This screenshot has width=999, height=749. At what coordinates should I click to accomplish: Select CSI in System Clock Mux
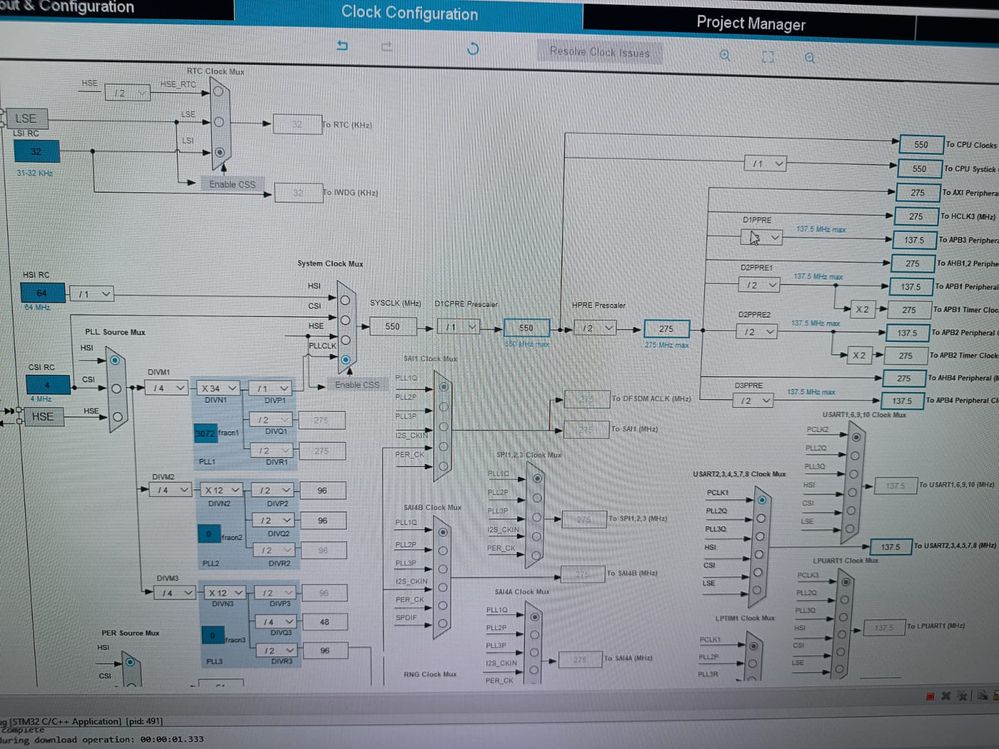pos(345,320)
